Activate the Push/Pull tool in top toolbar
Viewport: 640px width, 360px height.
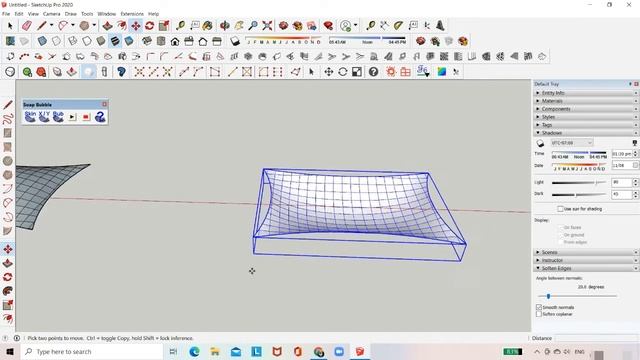click(x=107, y=26)
